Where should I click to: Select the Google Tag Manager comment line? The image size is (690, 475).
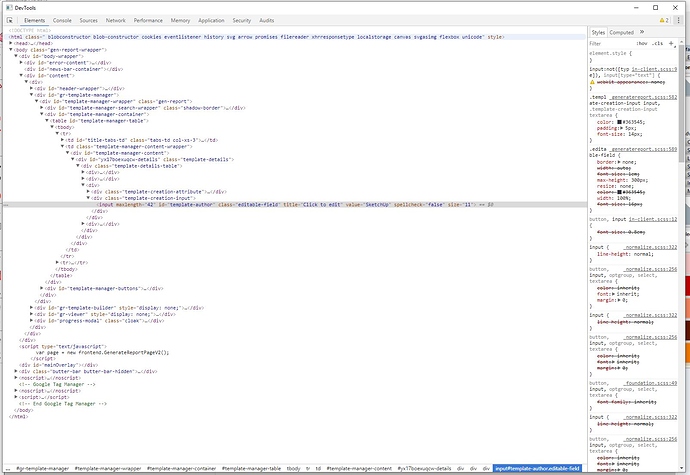[57, 384]
